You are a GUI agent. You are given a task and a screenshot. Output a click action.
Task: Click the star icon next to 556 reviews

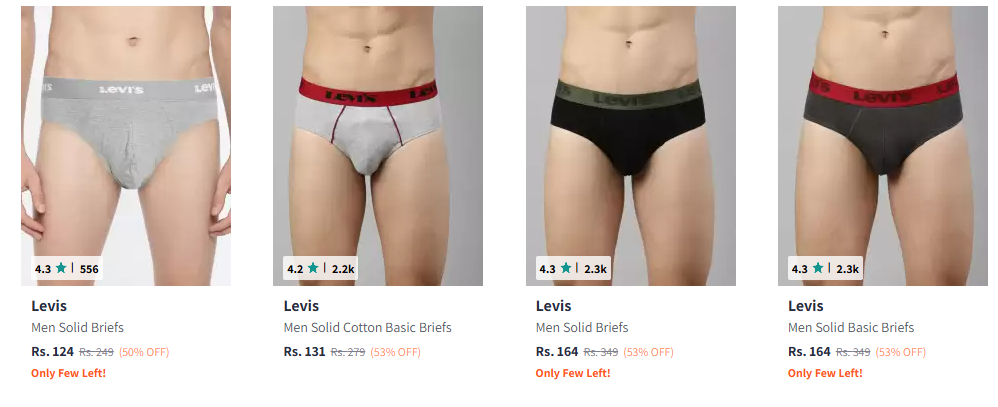click(60, 268)
